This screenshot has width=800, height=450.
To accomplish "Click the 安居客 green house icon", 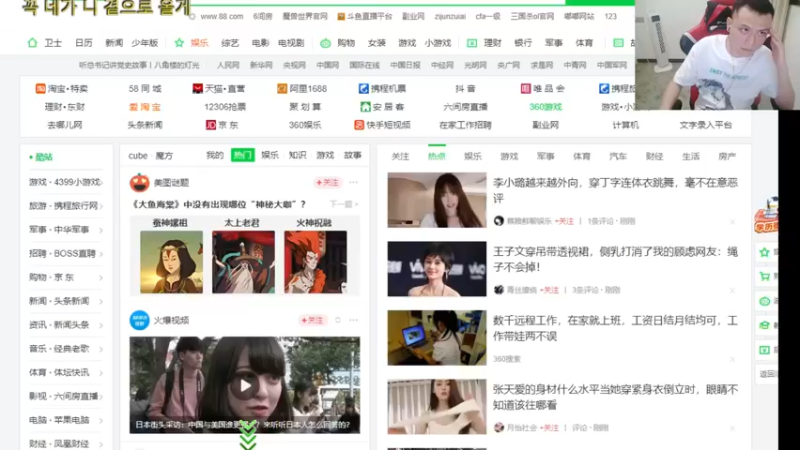I will point(365,107).
